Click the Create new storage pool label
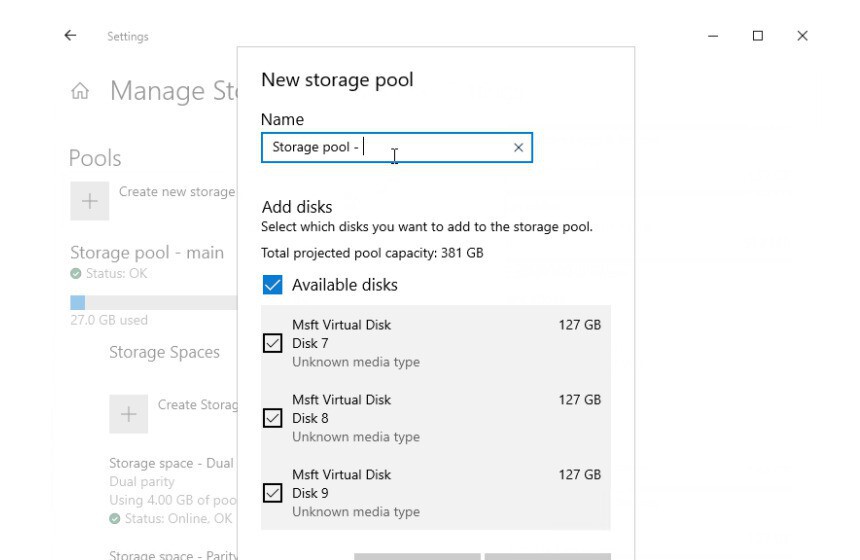The image size is (860, 560). (x=177, y=192)
